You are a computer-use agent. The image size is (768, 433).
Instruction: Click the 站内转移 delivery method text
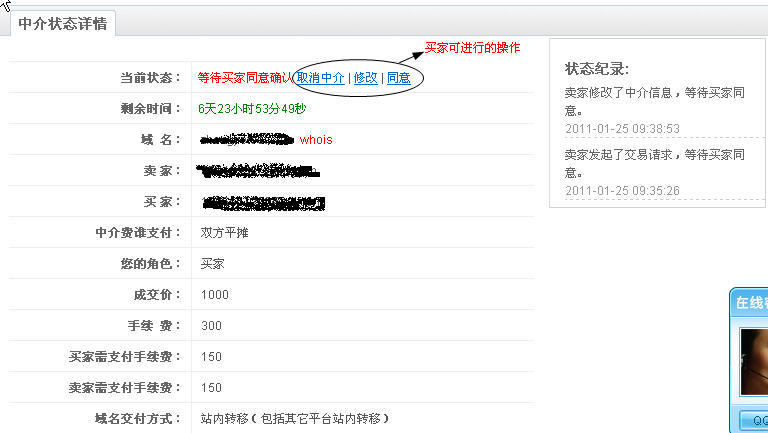click(295, 419)
